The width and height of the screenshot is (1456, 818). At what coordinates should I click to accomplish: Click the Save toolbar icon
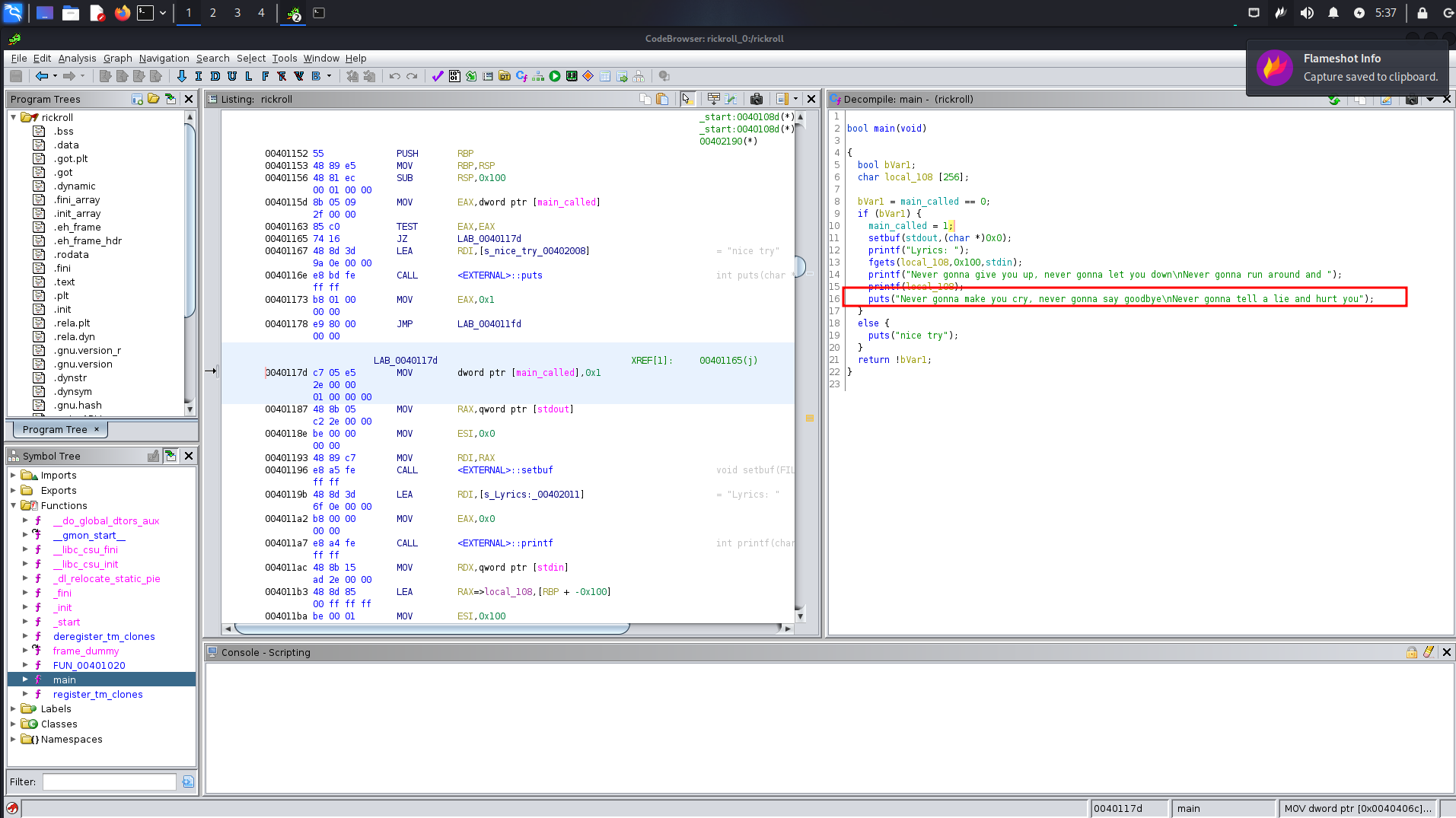(16, 76)
